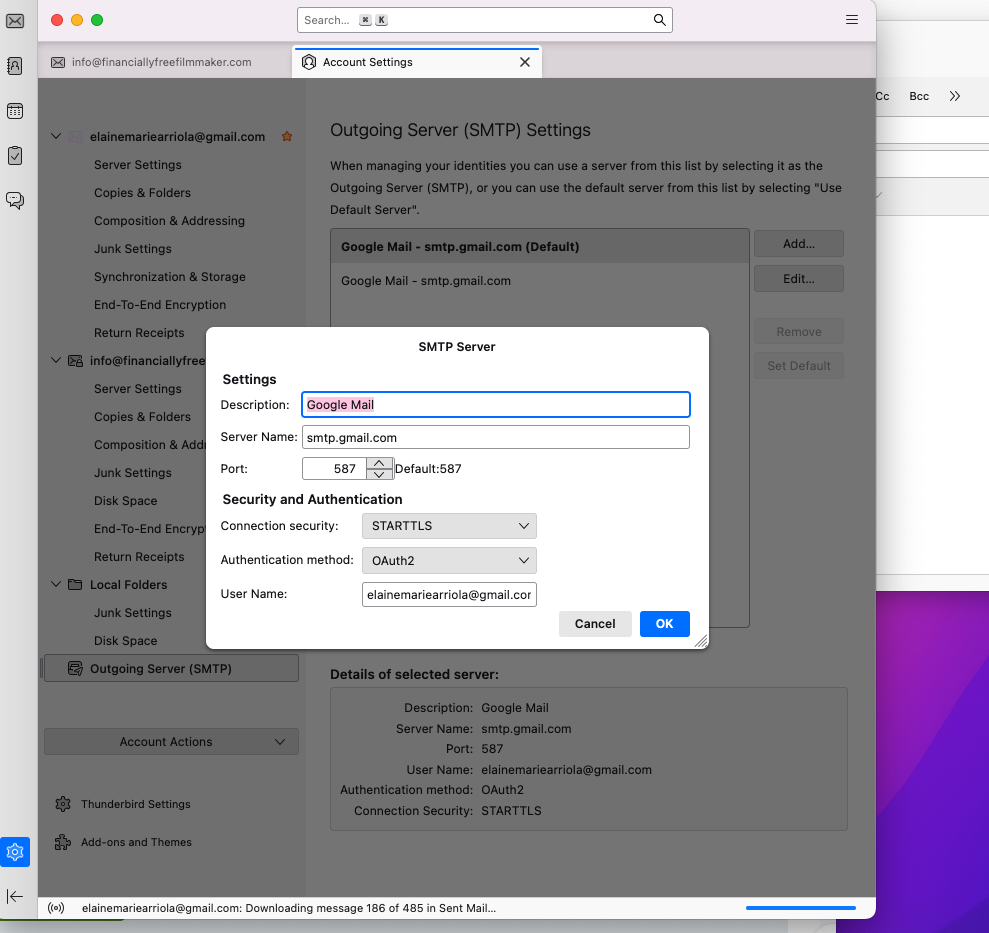The image size is (989, 933).
Task: Close the Account Settings tab
Action: point(524,62)
